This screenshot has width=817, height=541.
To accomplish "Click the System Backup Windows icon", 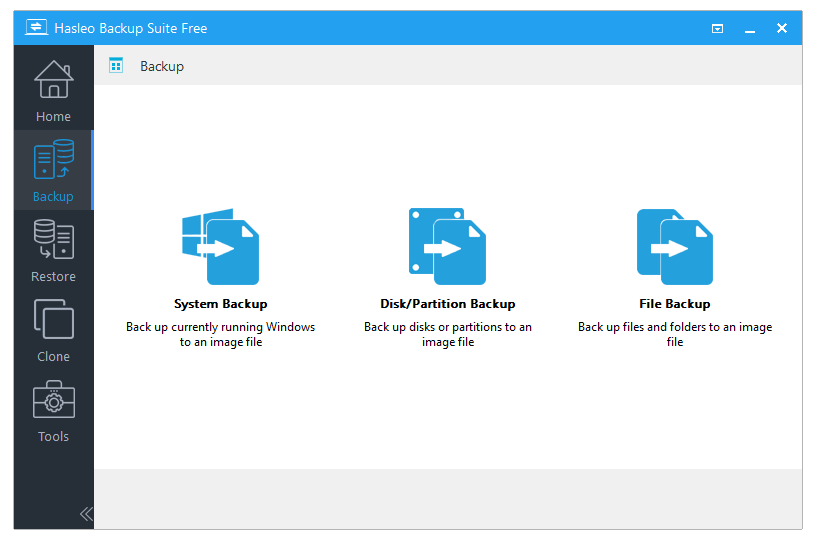I will coord(220,247).
